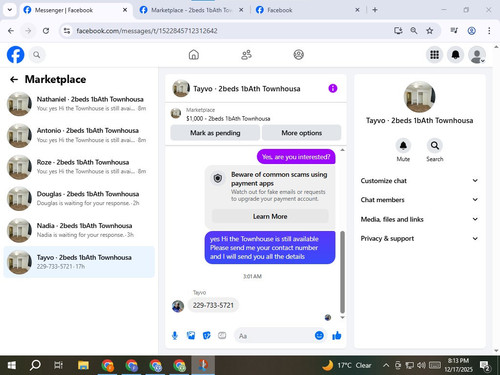Screen dimensions: 500x375
Task: Click Tayvo's avatar beside the phone number message
Action: [178, 306]
